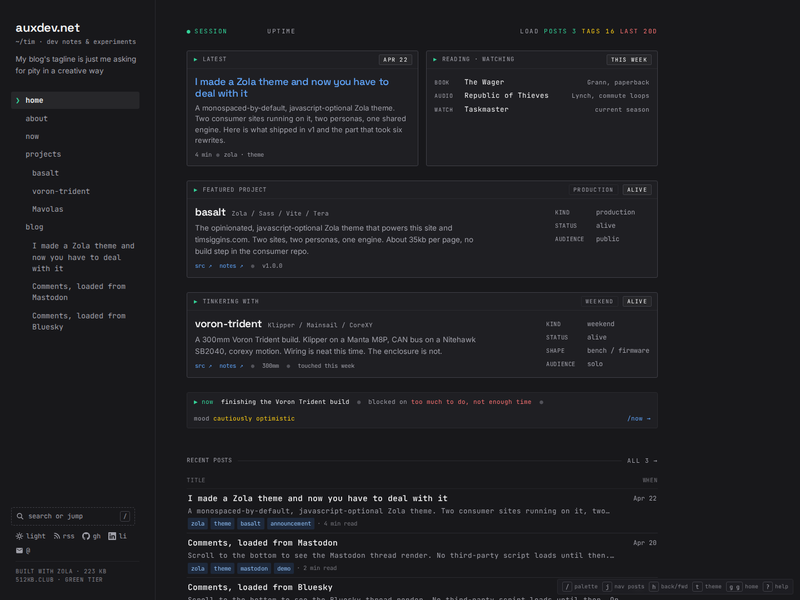Click the question mark help key hint
Screen dimensions: 800x600
767,587
